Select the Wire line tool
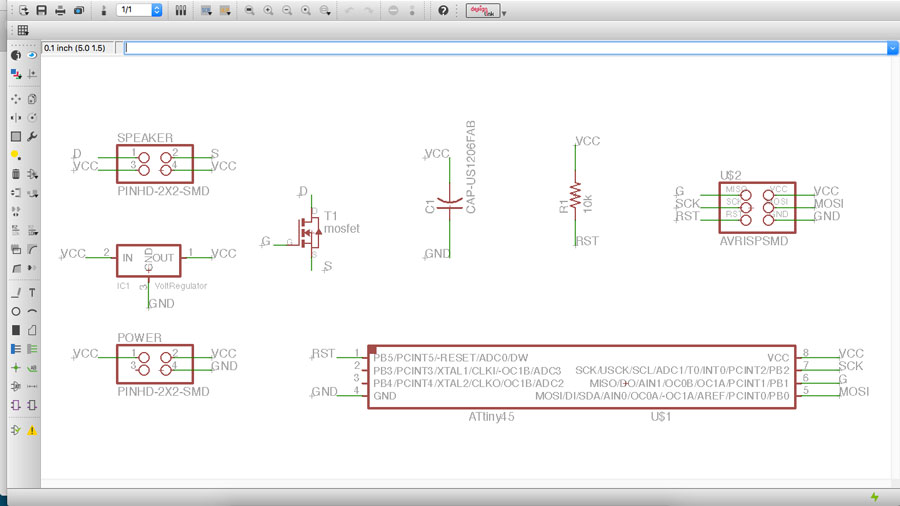Image resolution: width=900 pixels, height=506 pixels. (15, 293)
